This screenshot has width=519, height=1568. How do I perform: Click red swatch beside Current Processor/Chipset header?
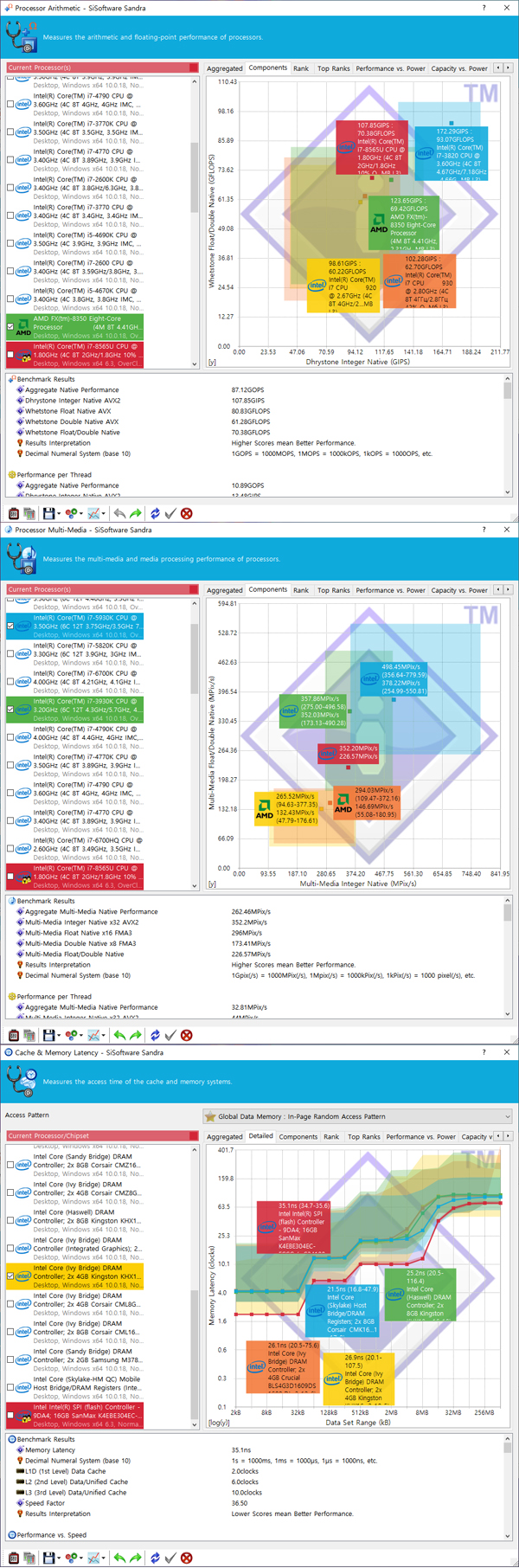tap(195, 1135)
